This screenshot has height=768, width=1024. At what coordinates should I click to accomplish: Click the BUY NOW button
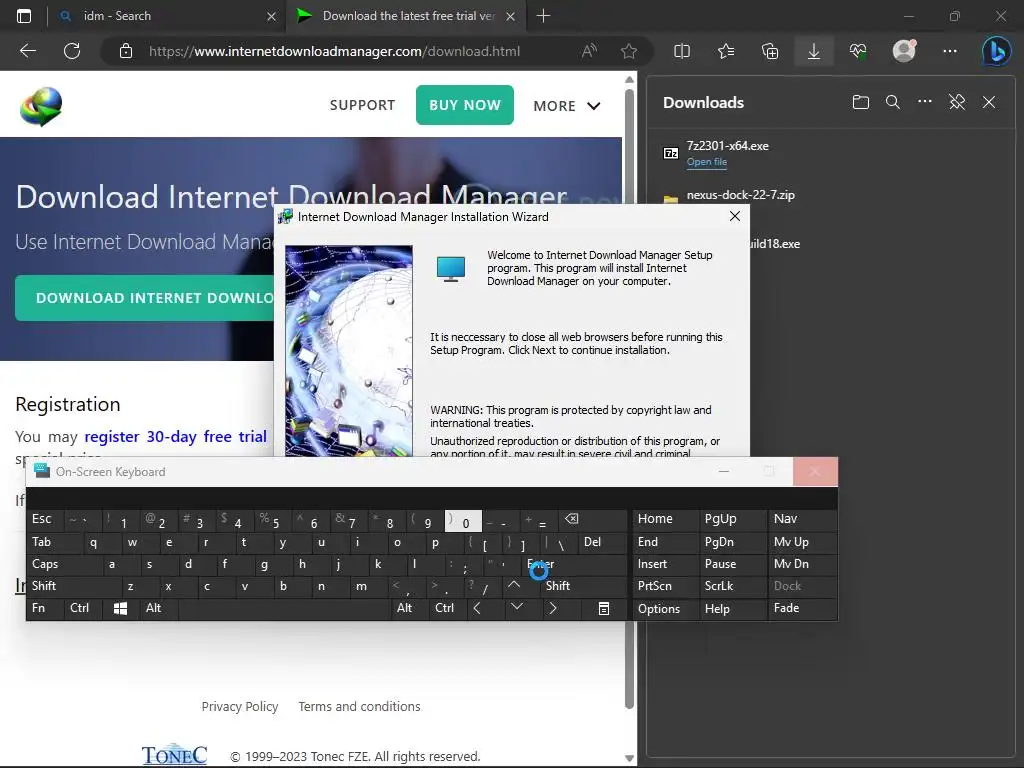(464, 105)
